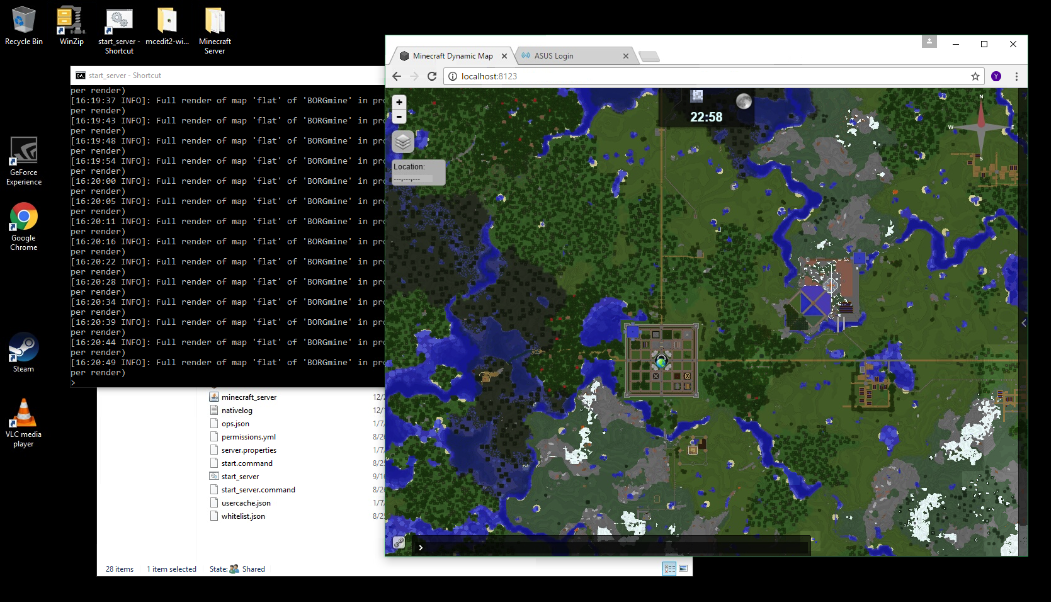Open the Minecraft Server desktop folder
This screenshot has height=602, width=1051.
tap(214, 31)
